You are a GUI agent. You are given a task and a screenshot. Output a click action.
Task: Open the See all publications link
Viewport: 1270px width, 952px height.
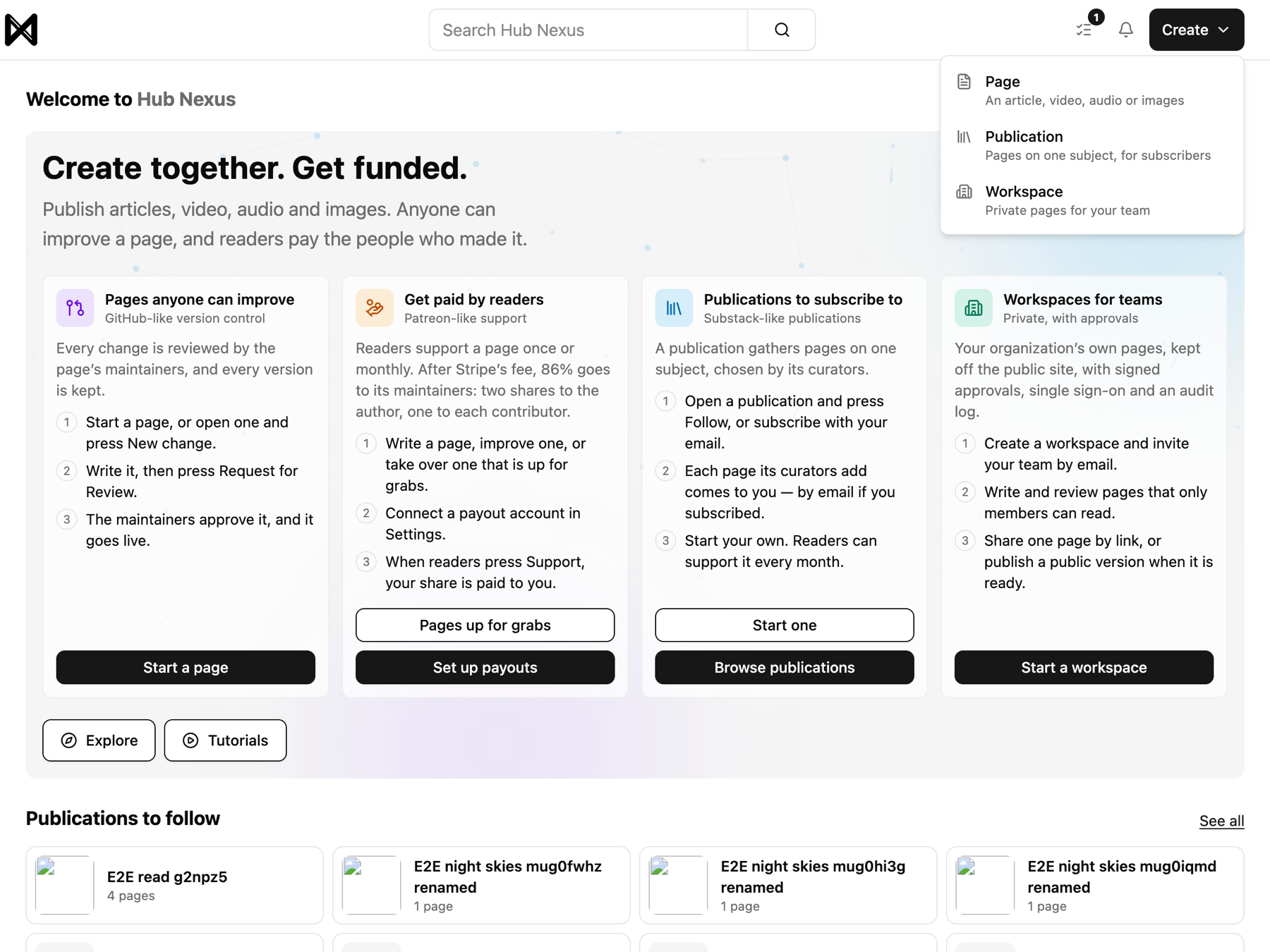click(1222, 821)
